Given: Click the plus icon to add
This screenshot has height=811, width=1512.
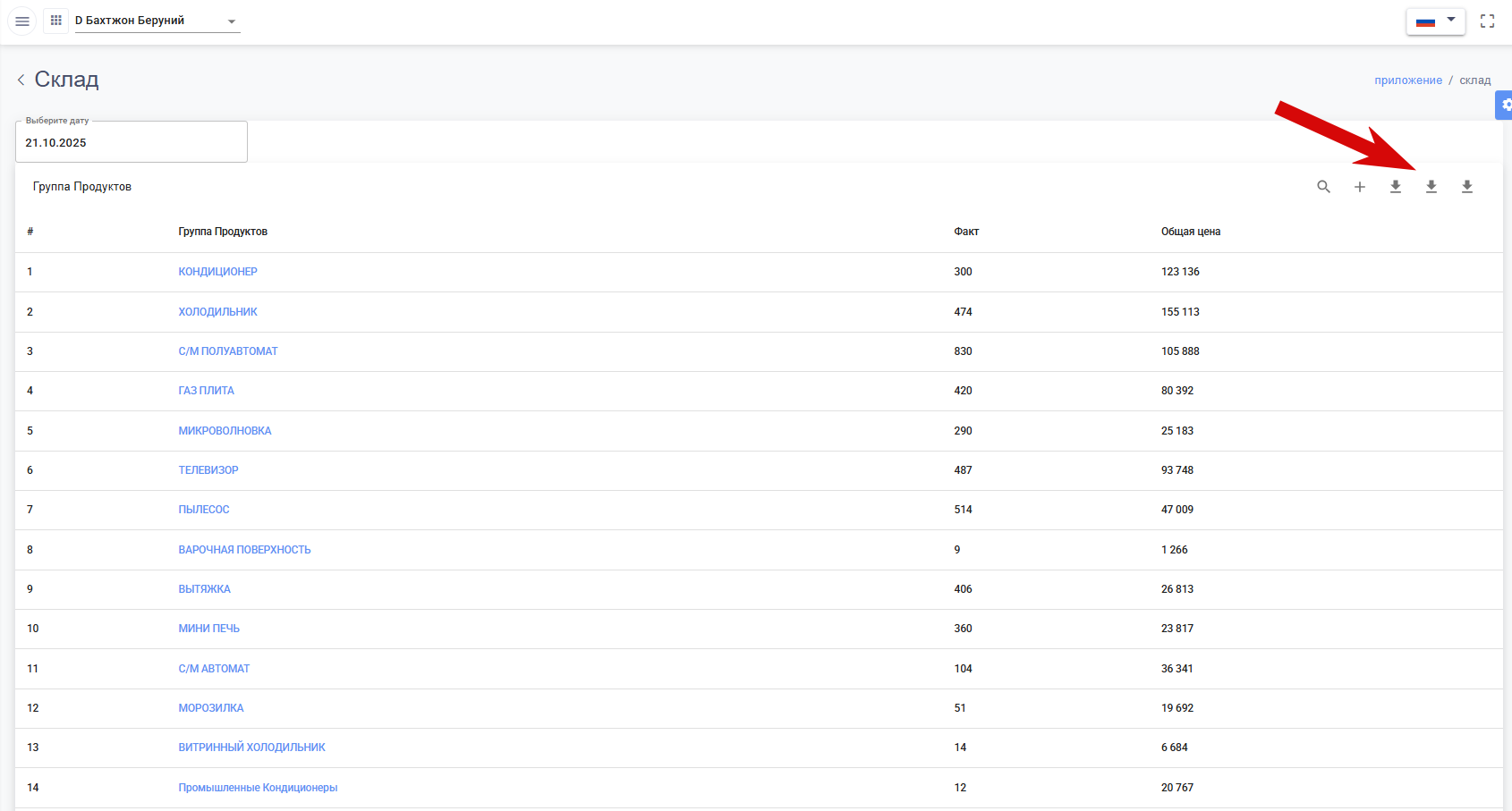Looking at the screenshot, I should (1359, 187).
